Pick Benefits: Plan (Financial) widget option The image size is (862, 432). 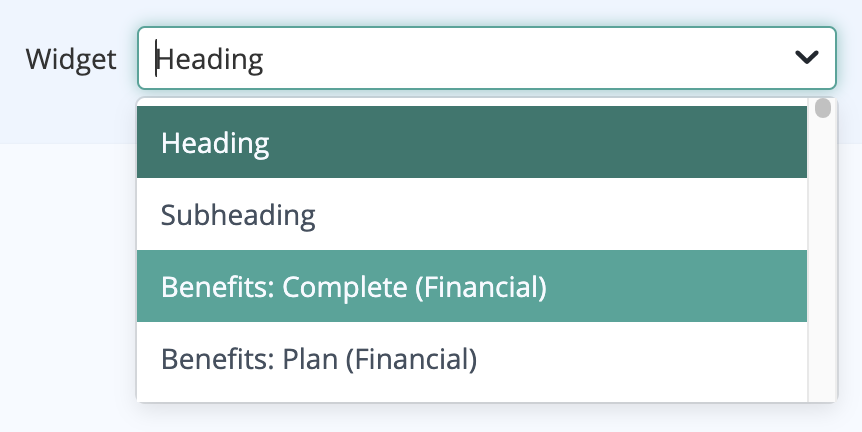(472, 358)
